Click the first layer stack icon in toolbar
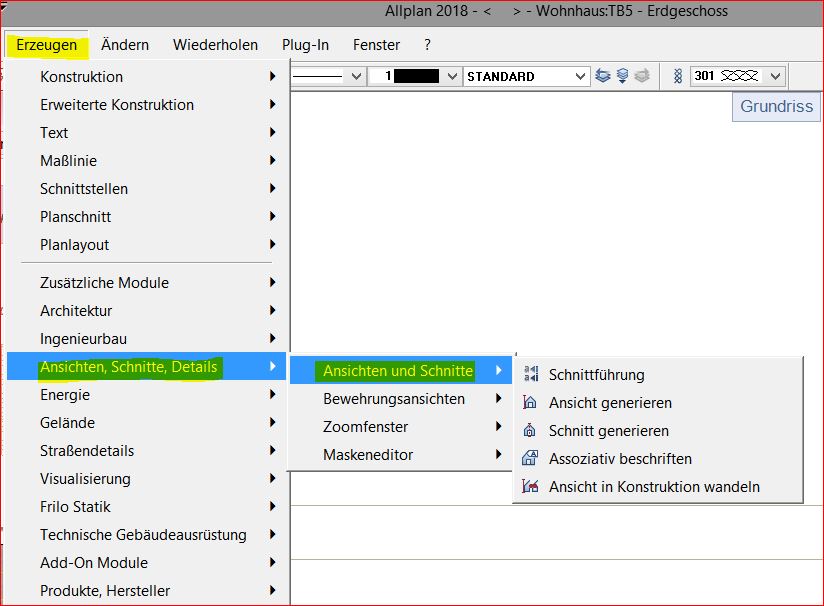This screenshot has width=824, height=606. pyautogui.click(x=602, y=76)
